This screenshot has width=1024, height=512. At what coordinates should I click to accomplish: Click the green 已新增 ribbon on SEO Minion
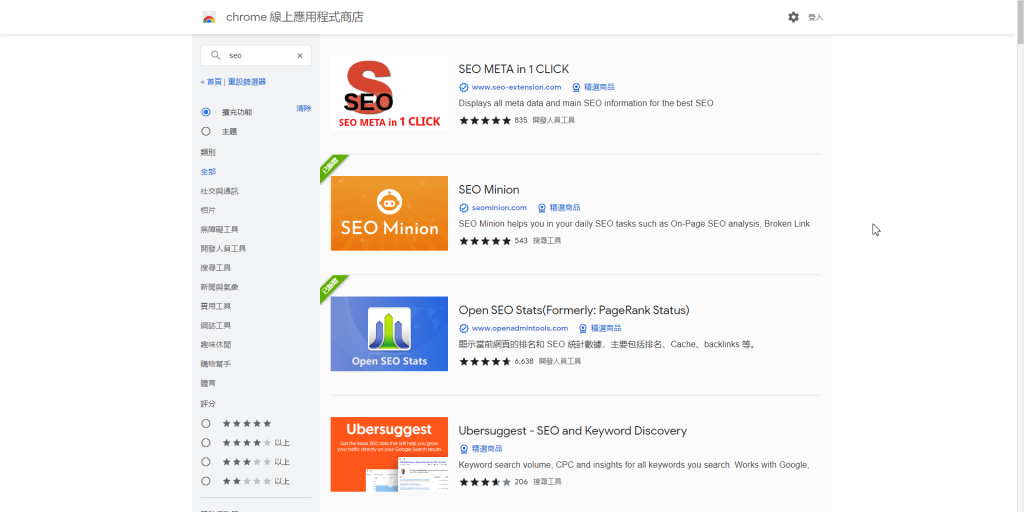click(x=332, y=167)
